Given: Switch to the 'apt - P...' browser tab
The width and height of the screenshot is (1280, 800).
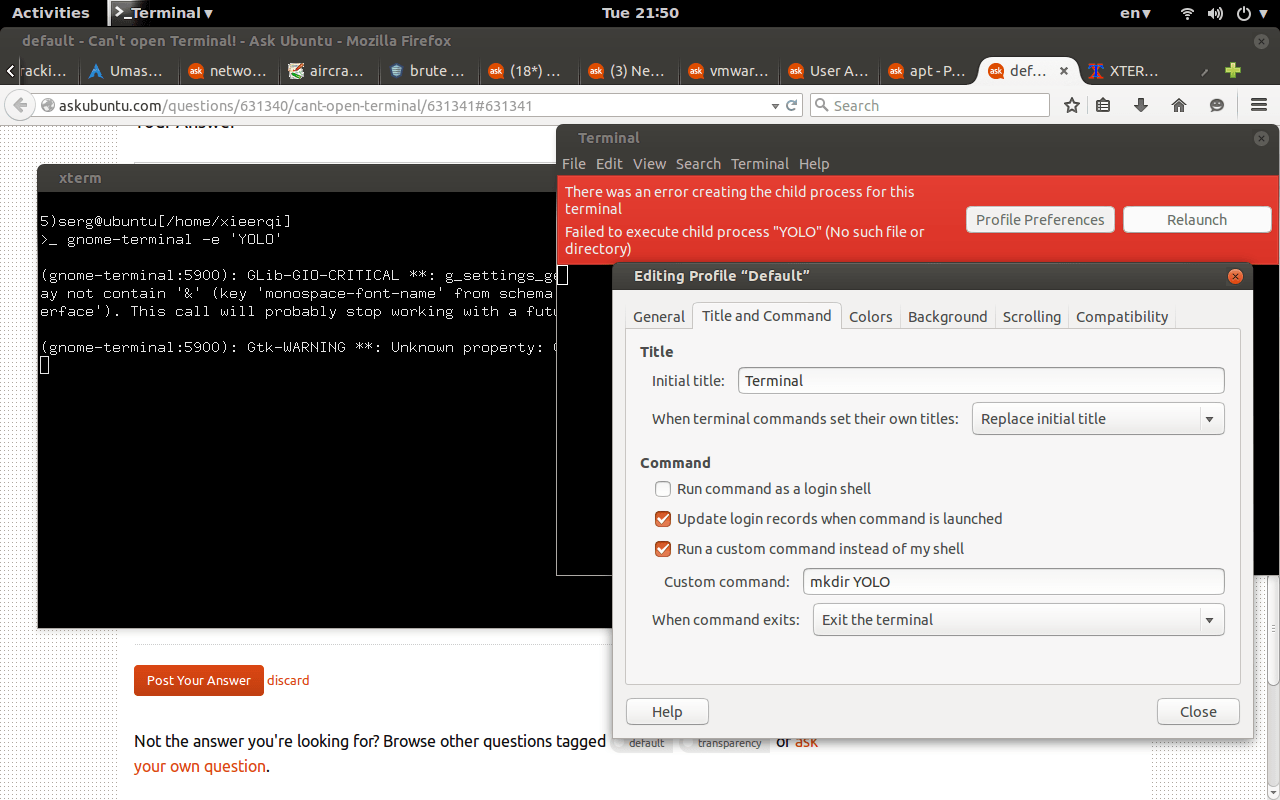Looking at the screenshot, I should (x=930, y=71).
